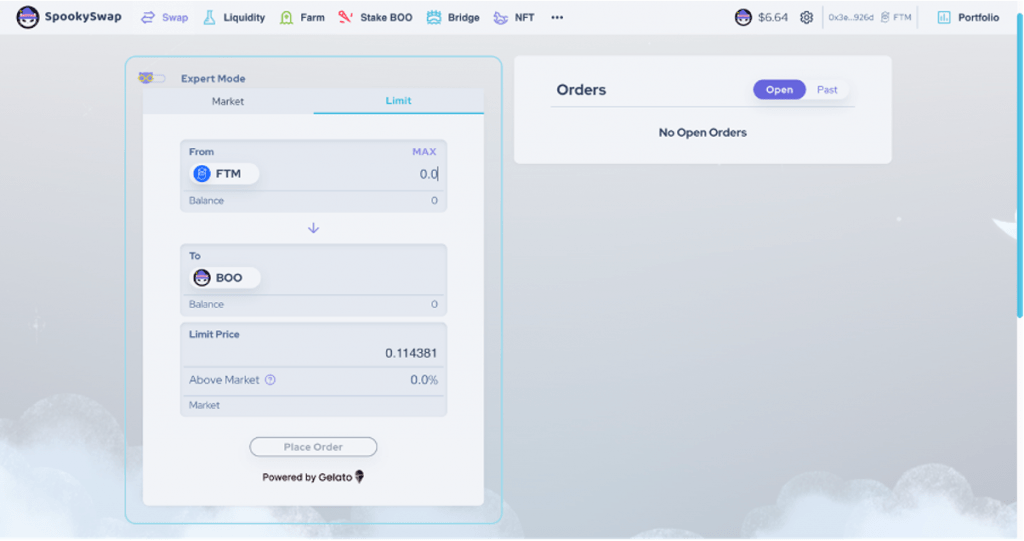Click the NFT icon
This screenshot has height=541, width=1024.
[x=500, y=18]
